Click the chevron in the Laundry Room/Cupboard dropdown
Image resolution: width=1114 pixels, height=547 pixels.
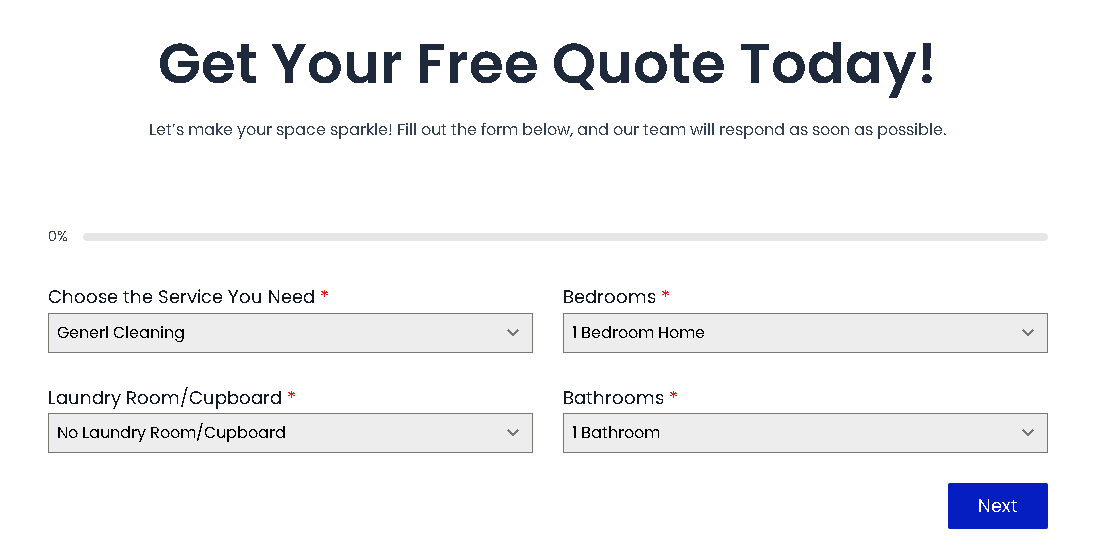(513, 433)
